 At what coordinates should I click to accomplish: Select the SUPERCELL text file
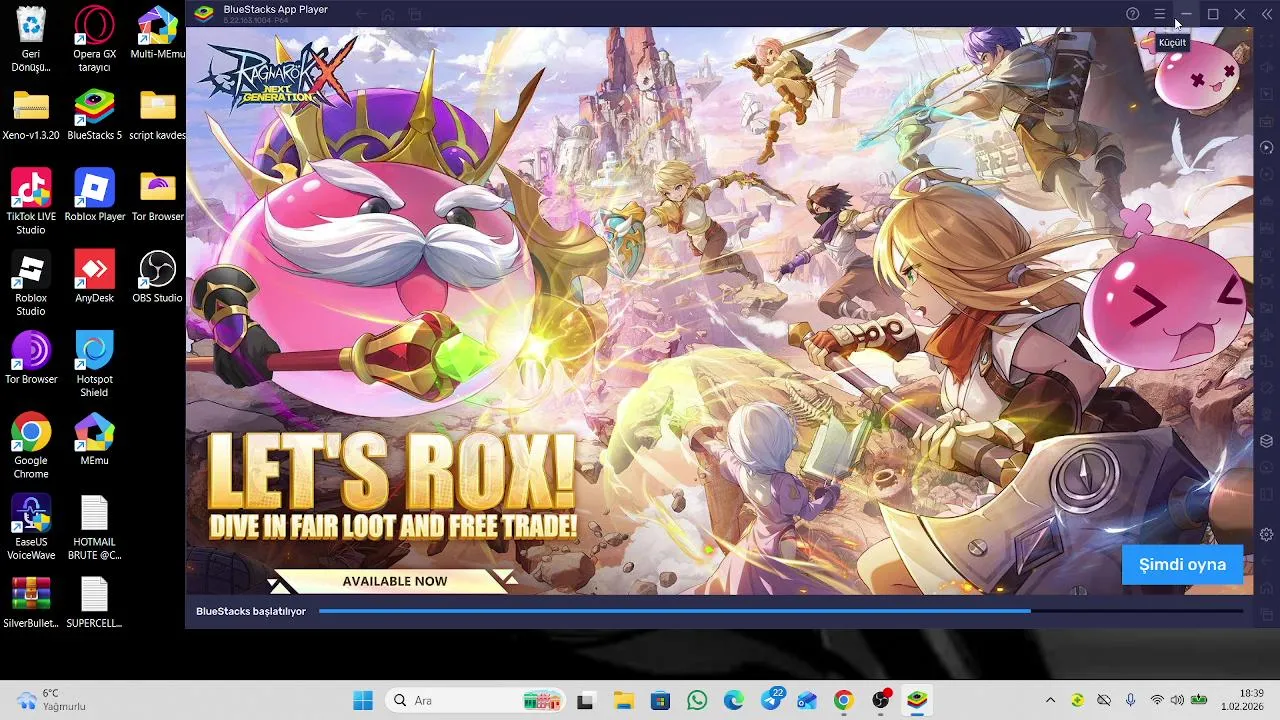coord(94,602)
